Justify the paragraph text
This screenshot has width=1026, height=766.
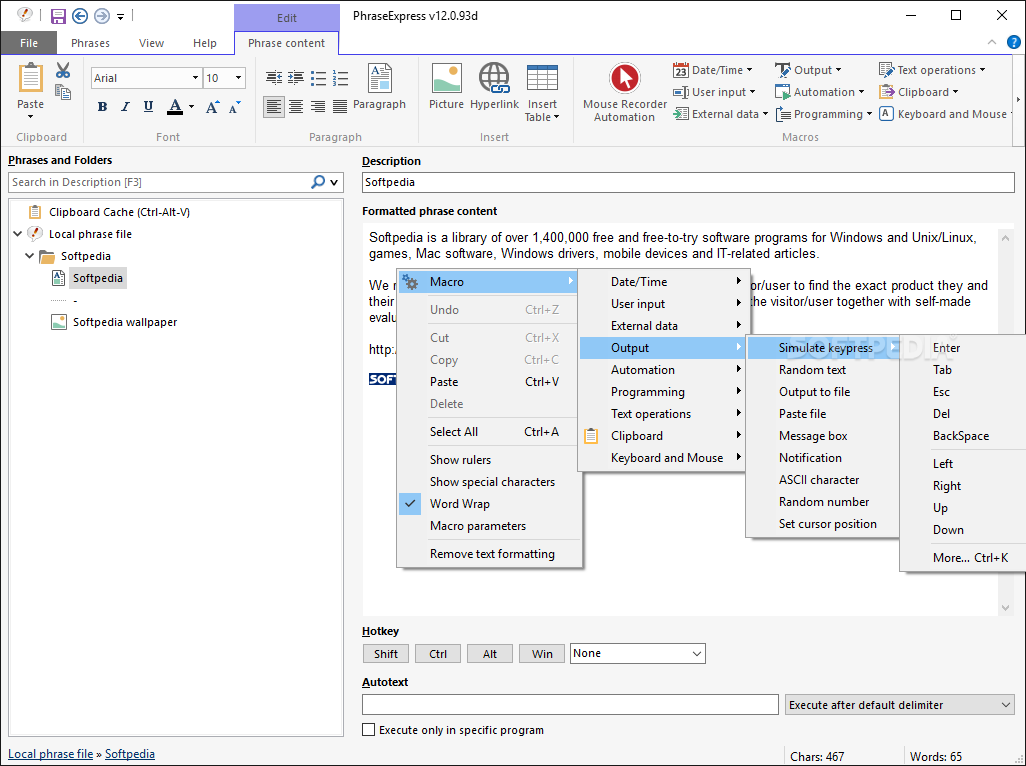click(340, 106)
